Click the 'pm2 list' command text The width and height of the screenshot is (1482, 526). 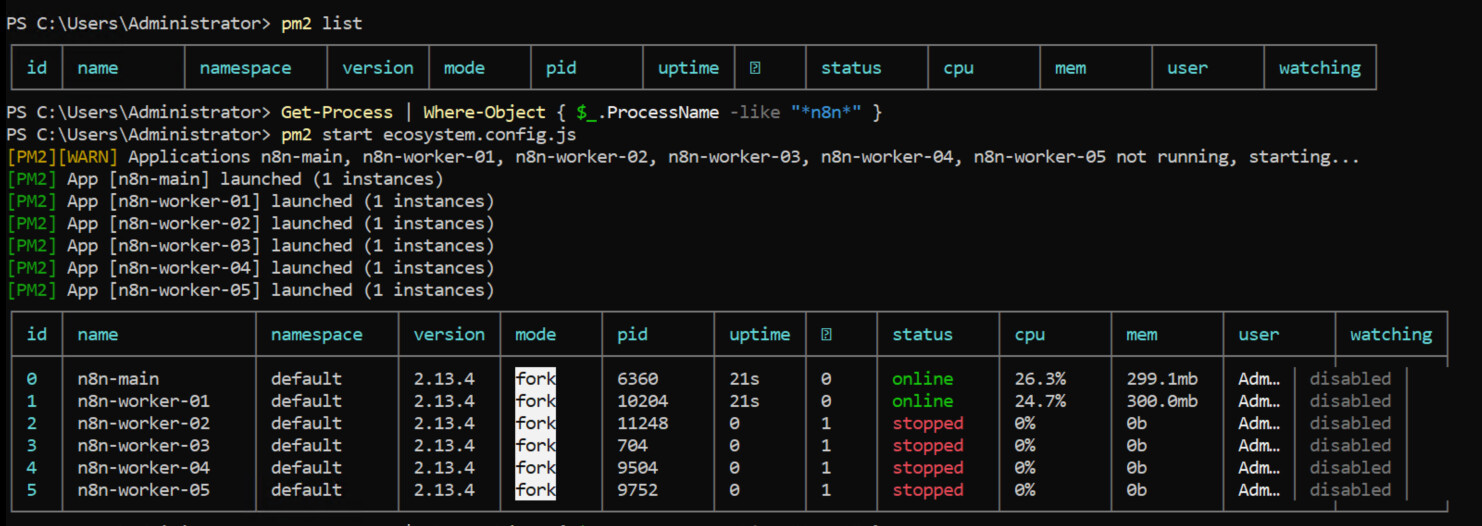(x=321, y=23)
